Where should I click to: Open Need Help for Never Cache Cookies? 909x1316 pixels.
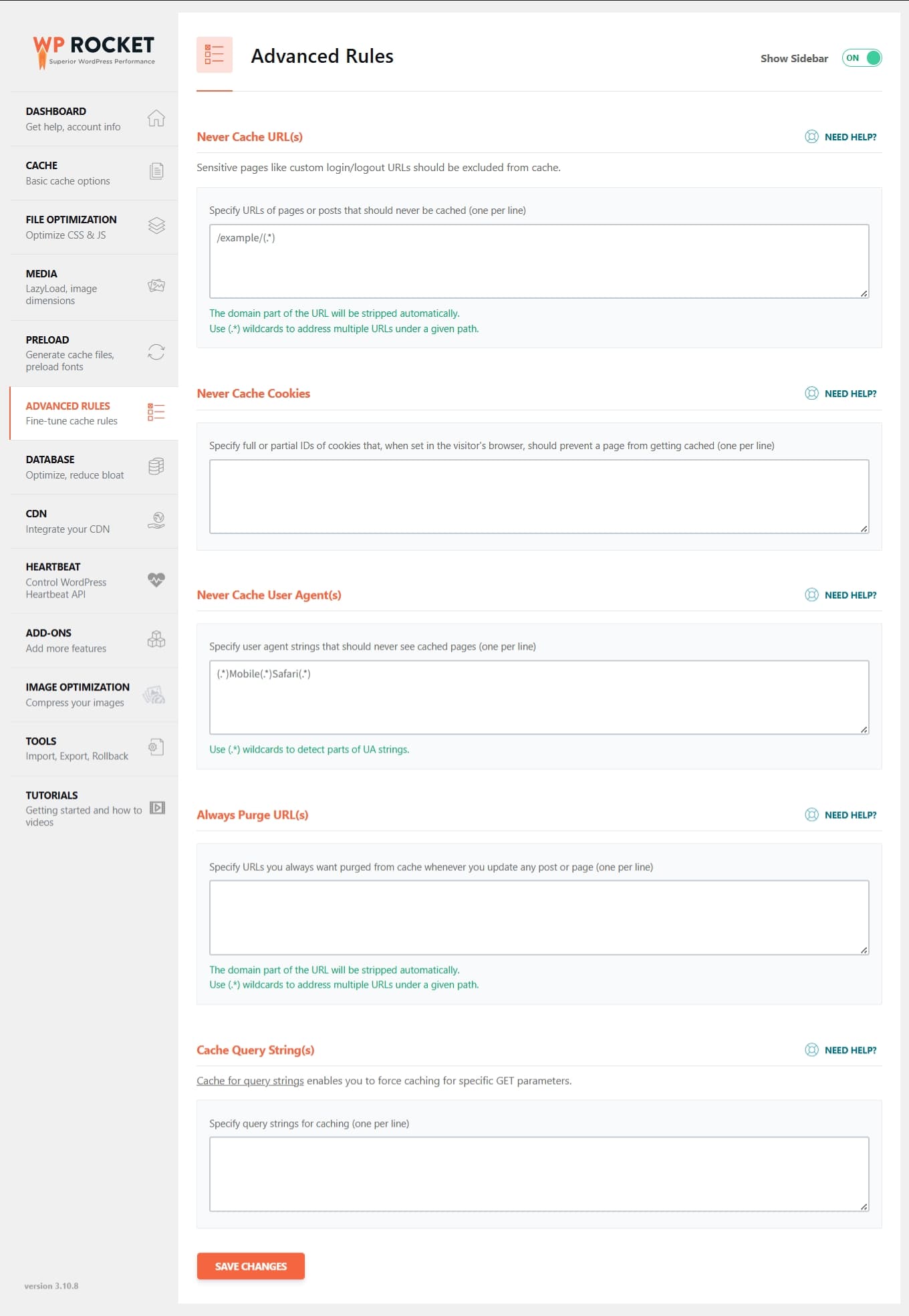841,394
